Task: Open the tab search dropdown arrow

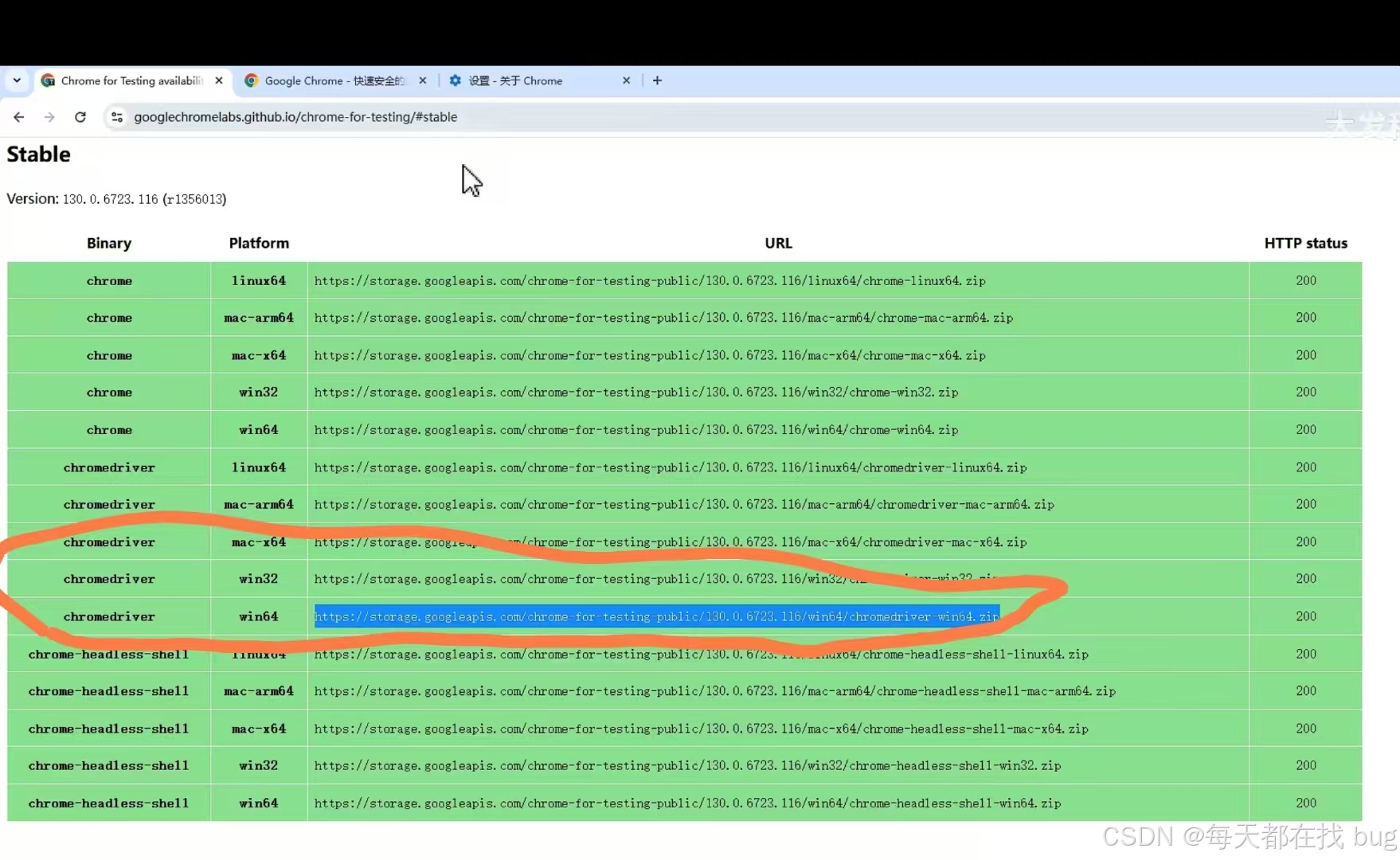Action: (x=17, y=80)
